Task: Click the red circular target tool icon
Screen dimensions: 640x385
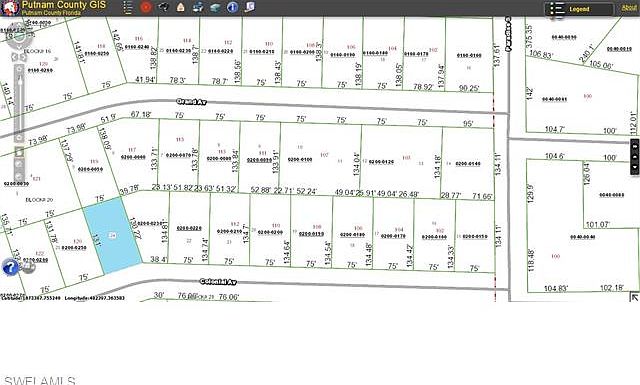Action: pos(146,7)
